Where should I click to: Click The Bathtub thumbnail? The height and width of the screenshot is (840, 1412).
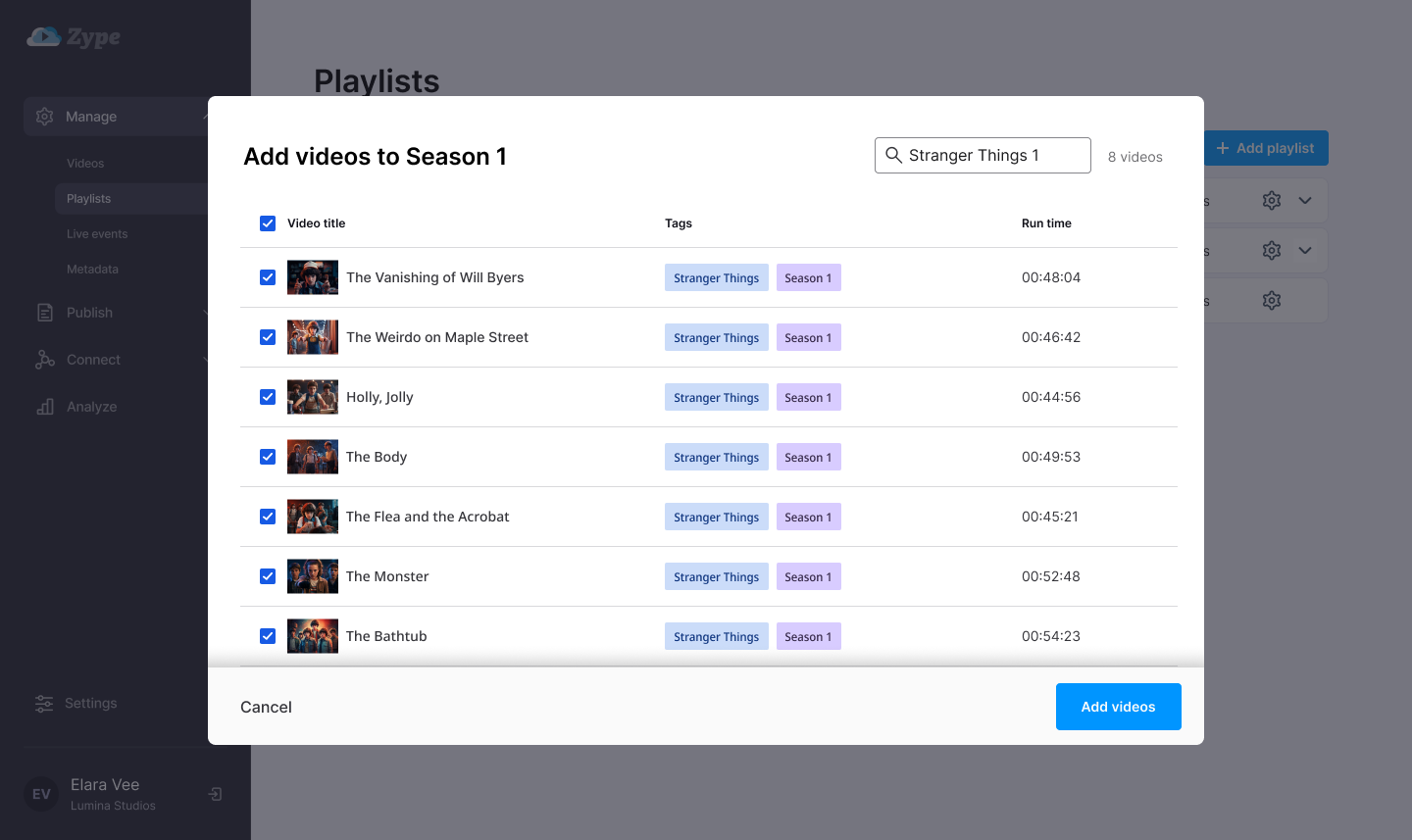click(313, 636)
